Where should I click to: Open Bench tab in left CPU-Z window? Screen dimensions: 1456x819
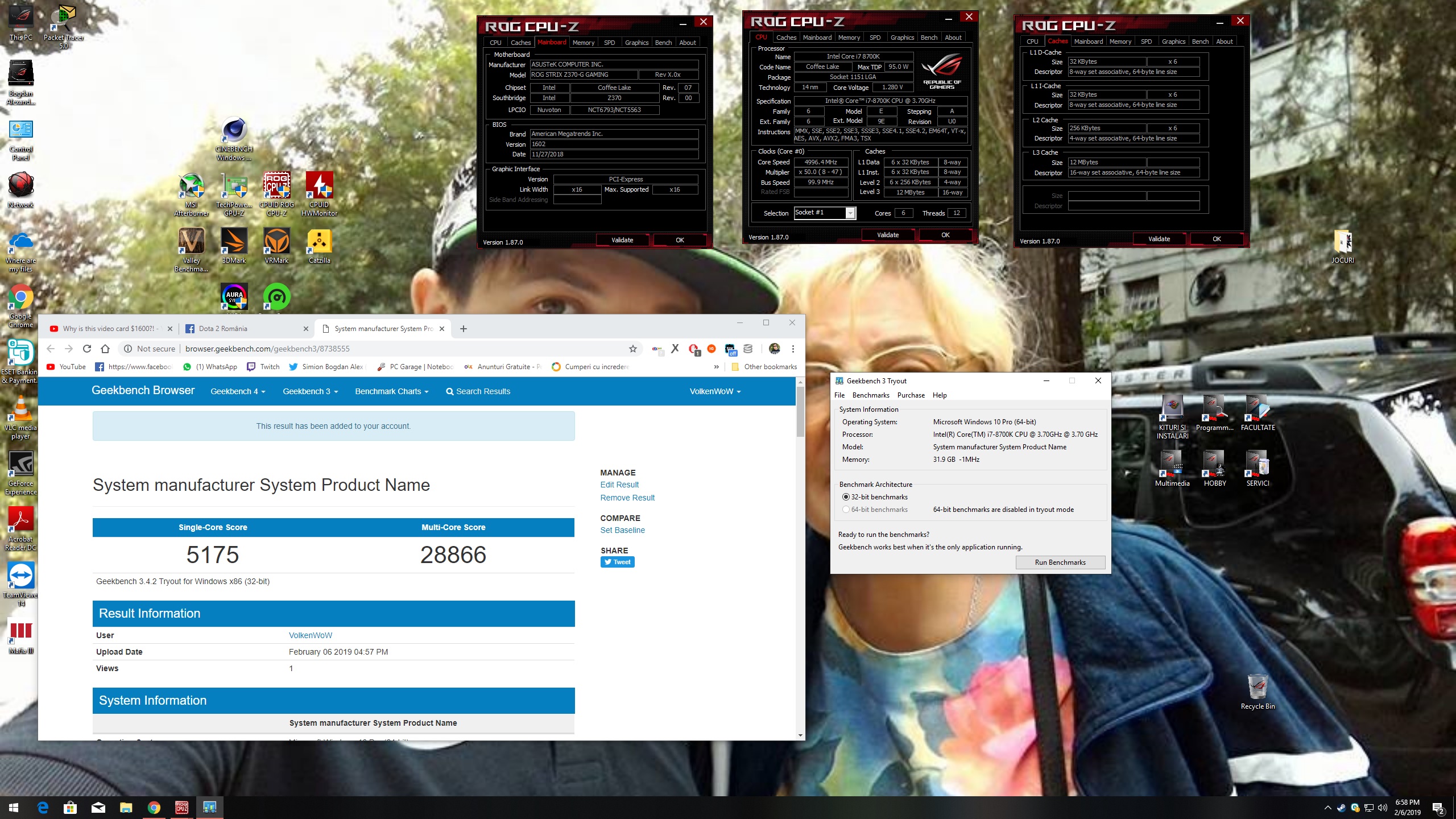[x=663, y=43]
